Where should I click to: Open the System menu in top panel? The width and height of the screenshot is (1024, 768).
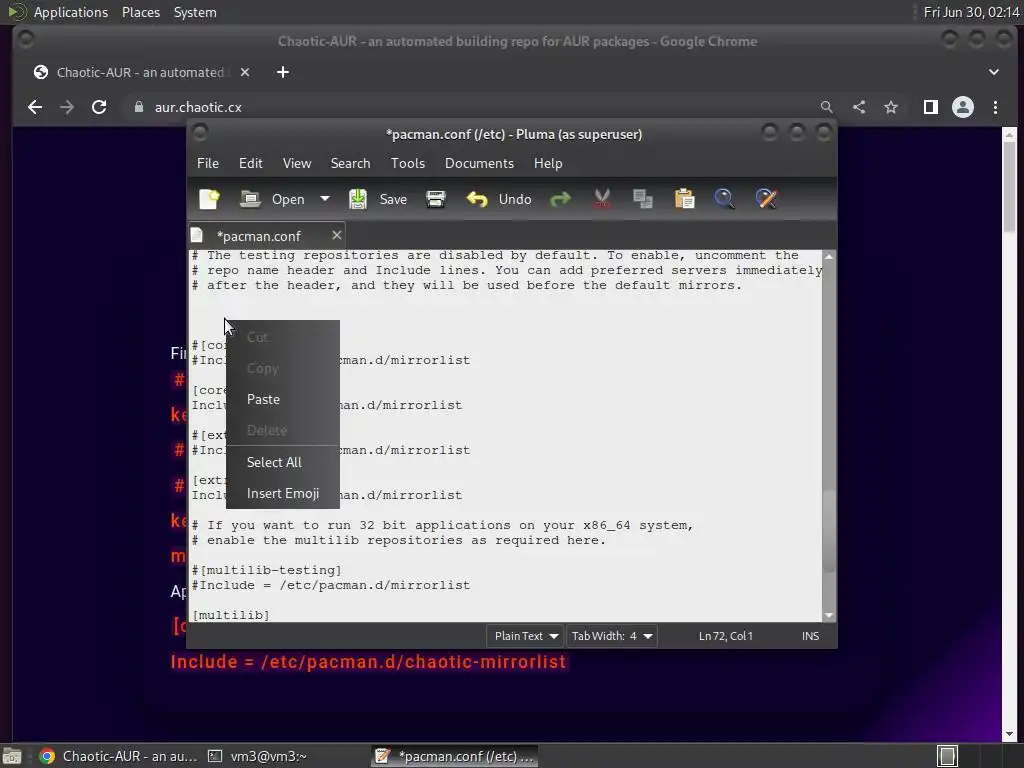click(x=195, y=12)
